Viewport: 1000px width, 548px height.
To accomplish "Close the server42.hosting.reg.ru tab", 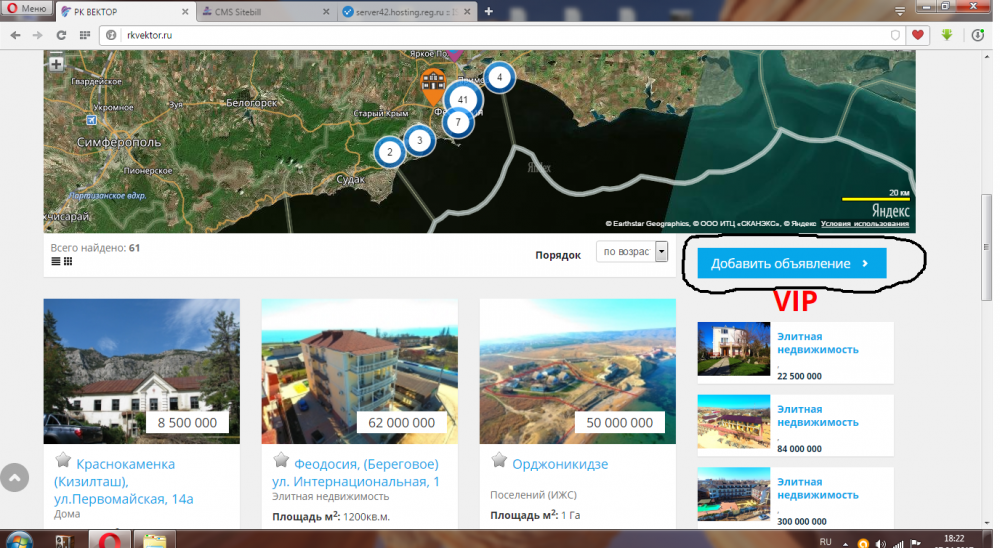I will (x=467, y=11).
